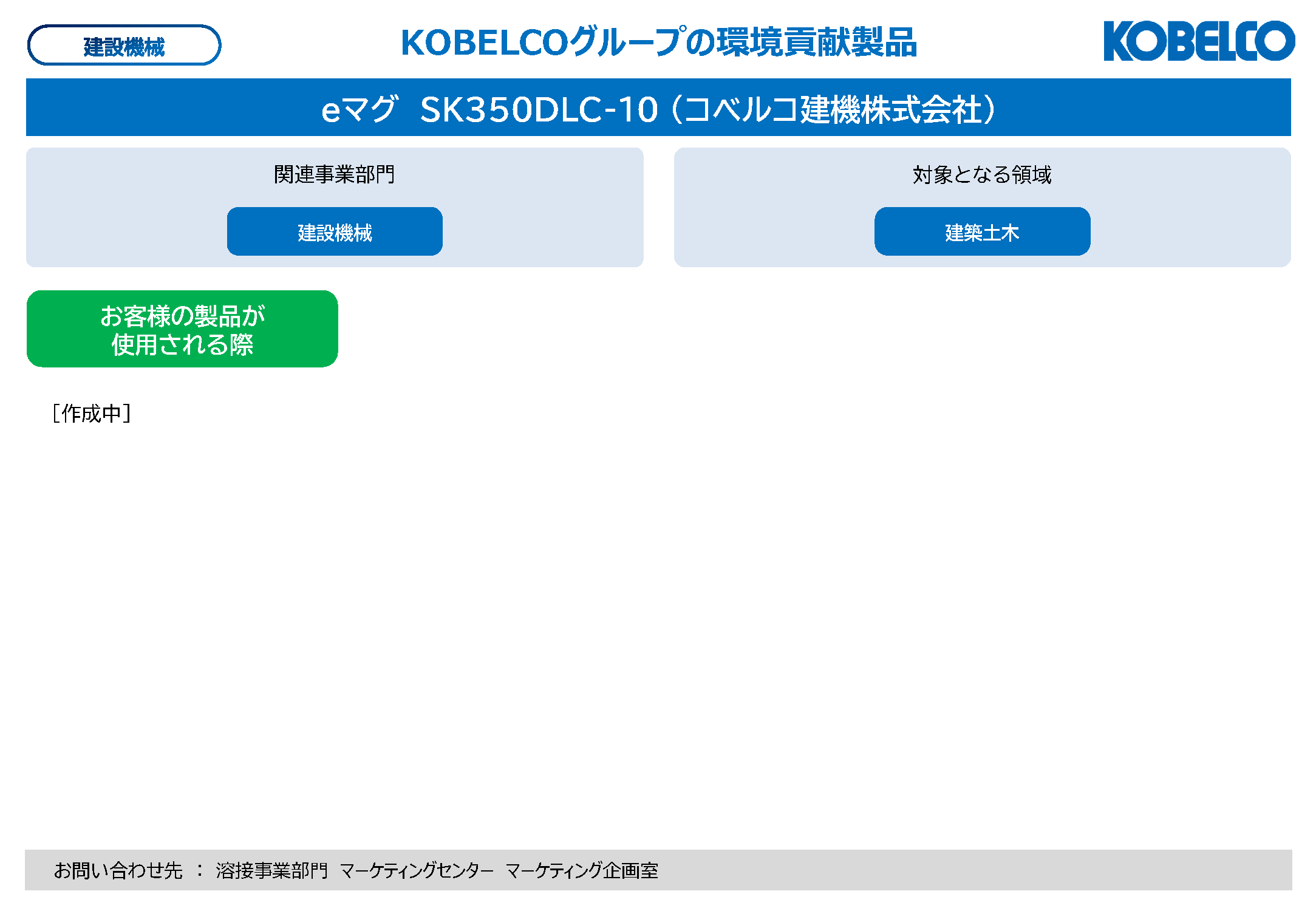Image resolution: width=1316 pixels, height=911 pixels.
Task: Click the eマグ SK350DLC-10 product banner
Action: pos(658,107)
